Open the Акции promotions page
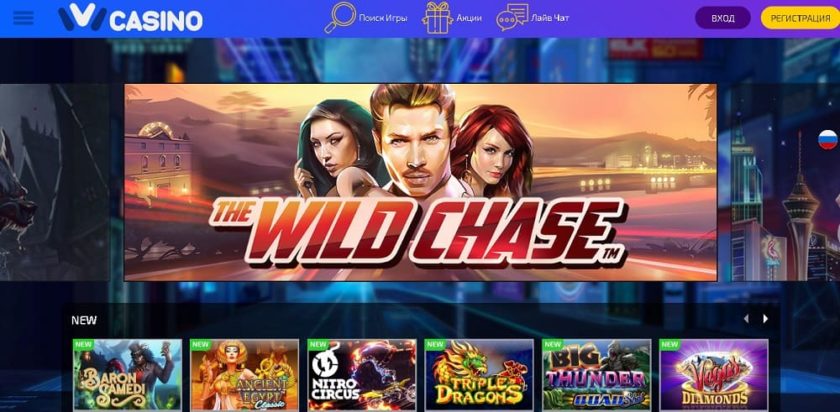 [469, 18]
